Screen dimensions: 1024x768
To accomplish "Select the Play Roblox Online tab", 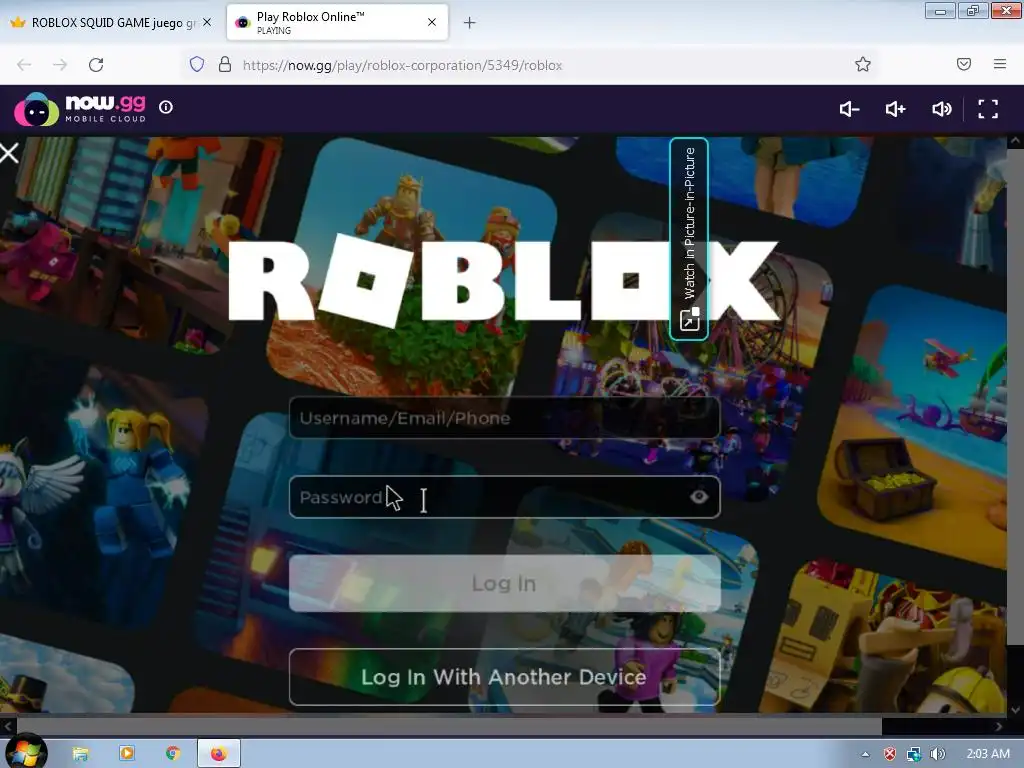I will point(337,22).
